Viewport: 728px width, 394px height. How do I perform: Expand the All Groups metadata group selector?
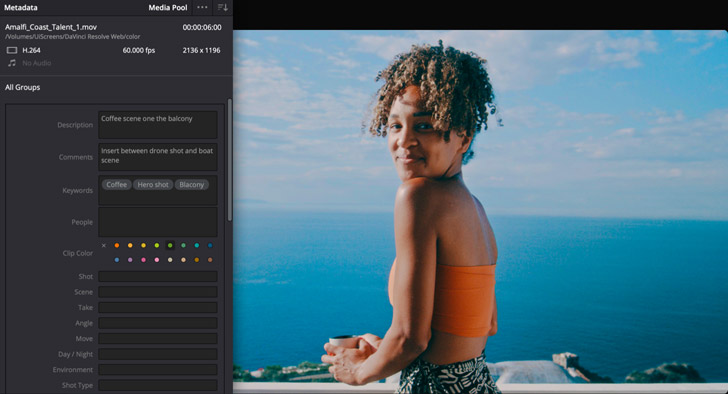[22, 87]
